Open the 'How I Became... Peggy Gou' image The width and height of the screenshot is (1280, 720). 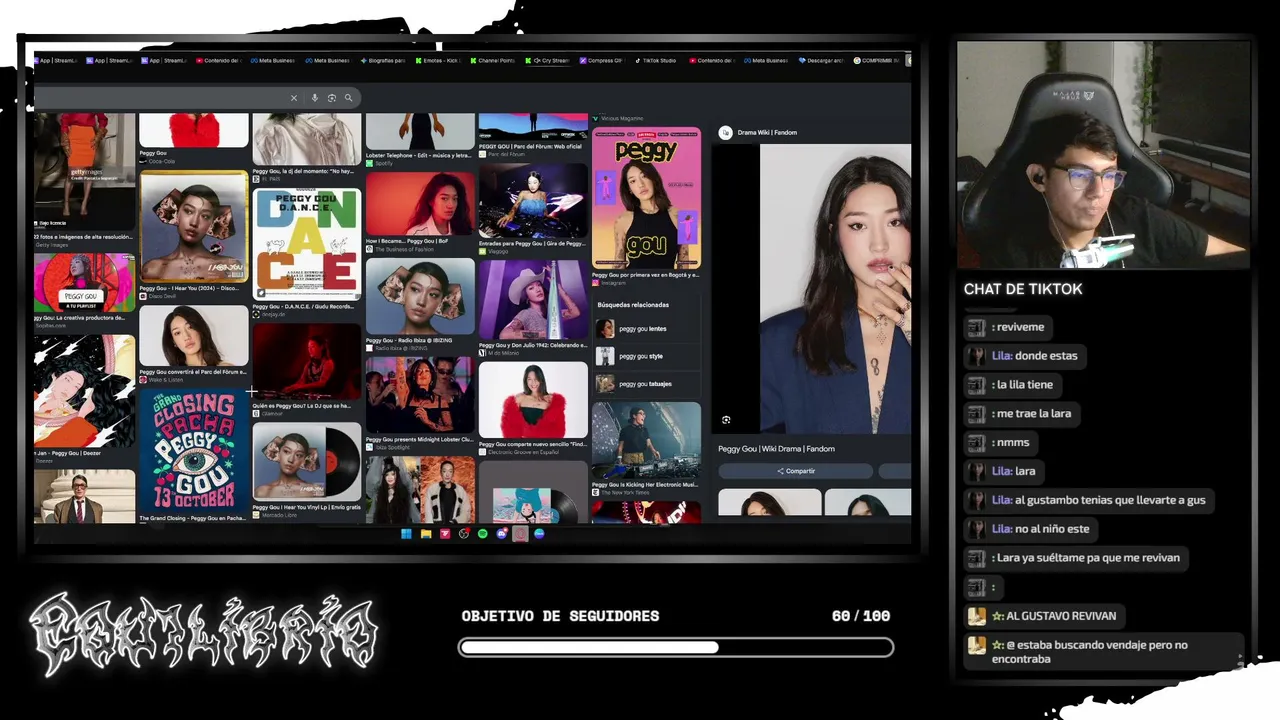420,204
